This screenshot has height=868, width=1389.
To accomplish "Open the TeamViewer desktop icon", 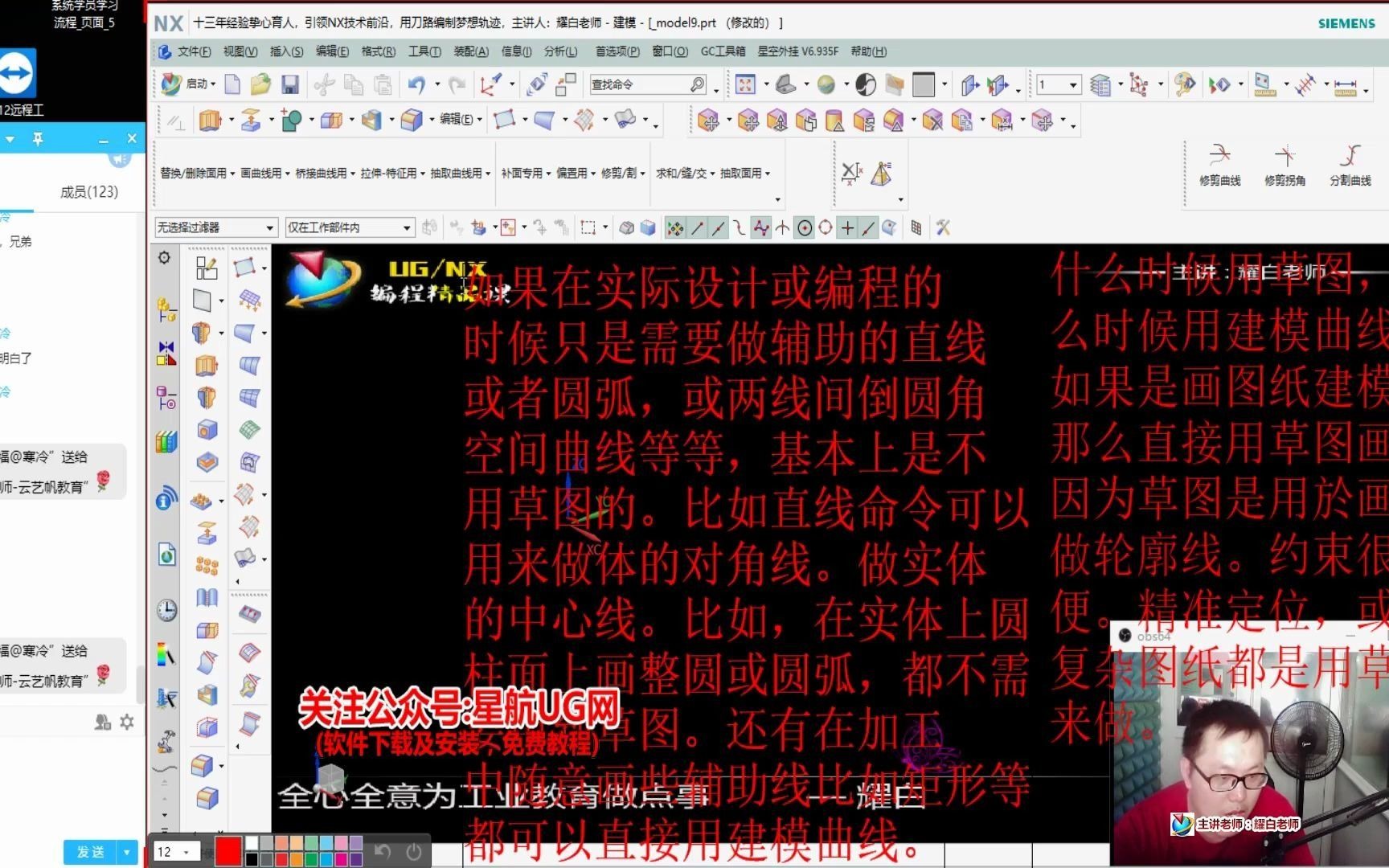I will [x=17, y=73].
